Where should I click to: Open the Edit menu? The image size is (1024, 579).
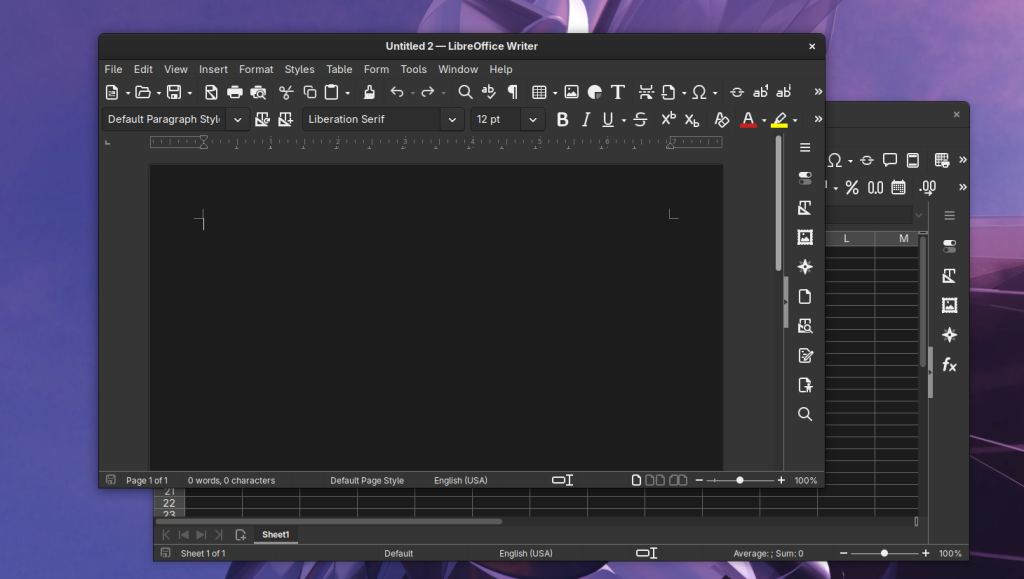[143, 69]
